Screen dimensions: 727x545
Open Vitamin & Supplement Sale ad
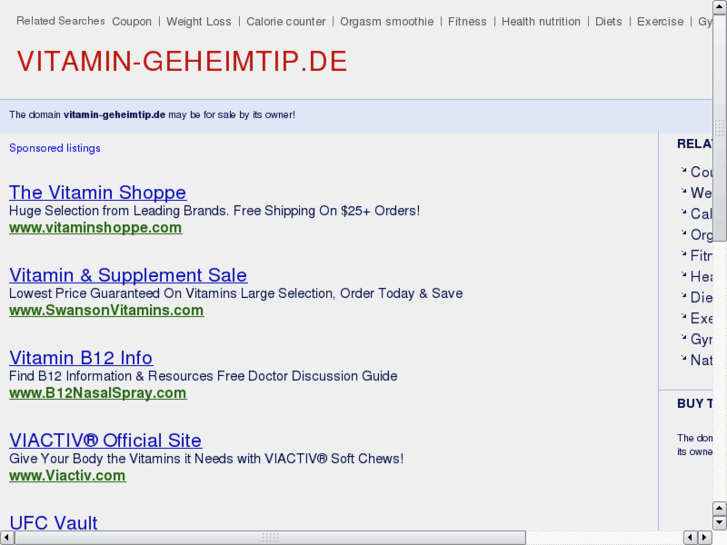click(x=128, y=275)
